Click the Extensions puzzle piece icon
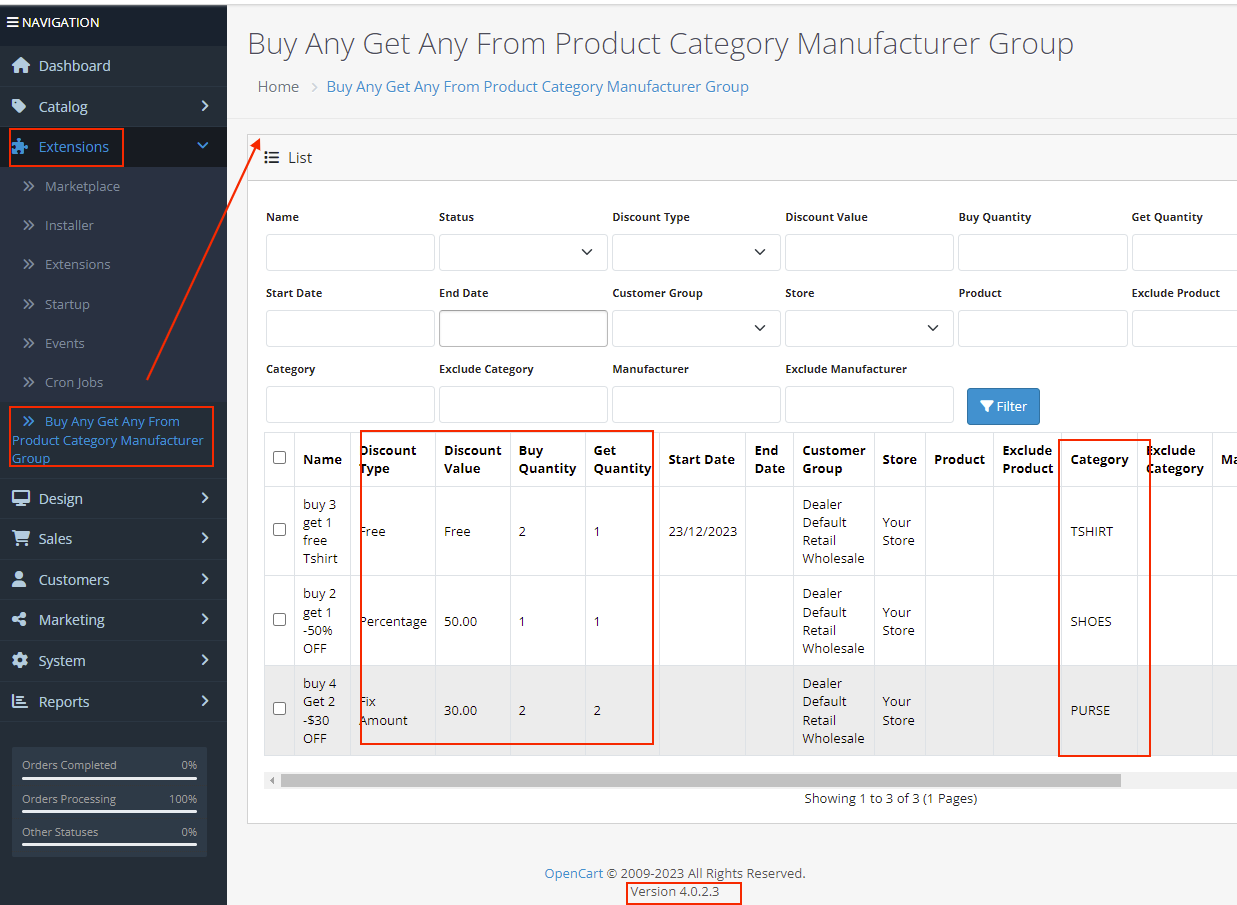The width and height of the screenshot is (1237, 905). [20, 147]
